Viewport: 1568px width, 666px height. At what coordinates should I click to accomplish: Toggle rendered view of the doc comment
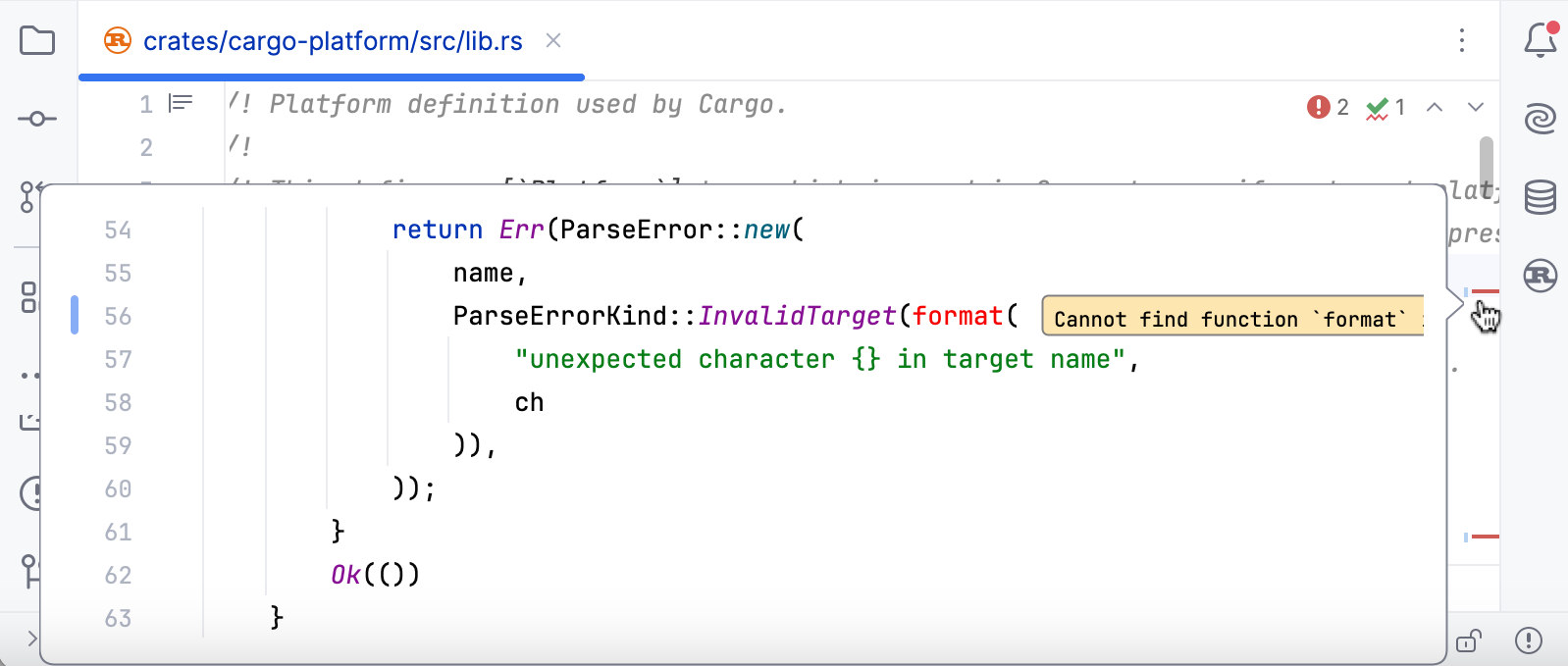(179, 103)
